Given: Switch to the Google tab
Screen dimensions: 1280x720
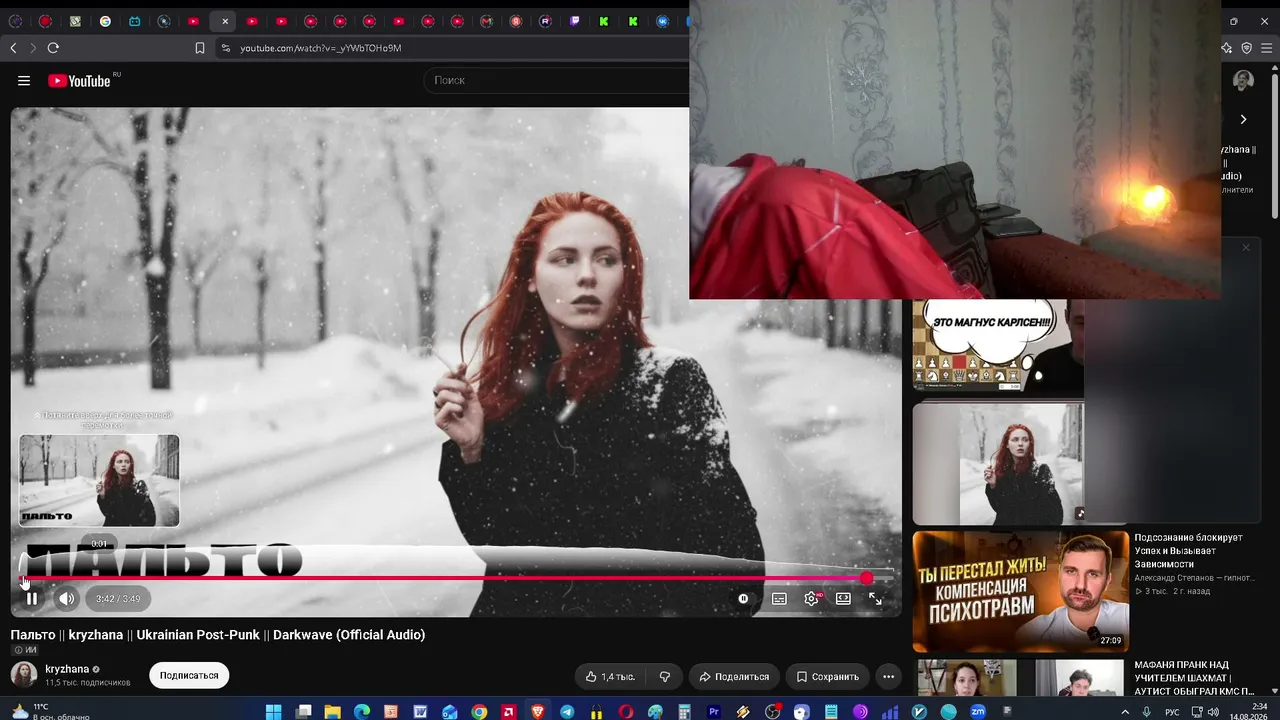Looking at the screenshot, I should click(105, 21).
